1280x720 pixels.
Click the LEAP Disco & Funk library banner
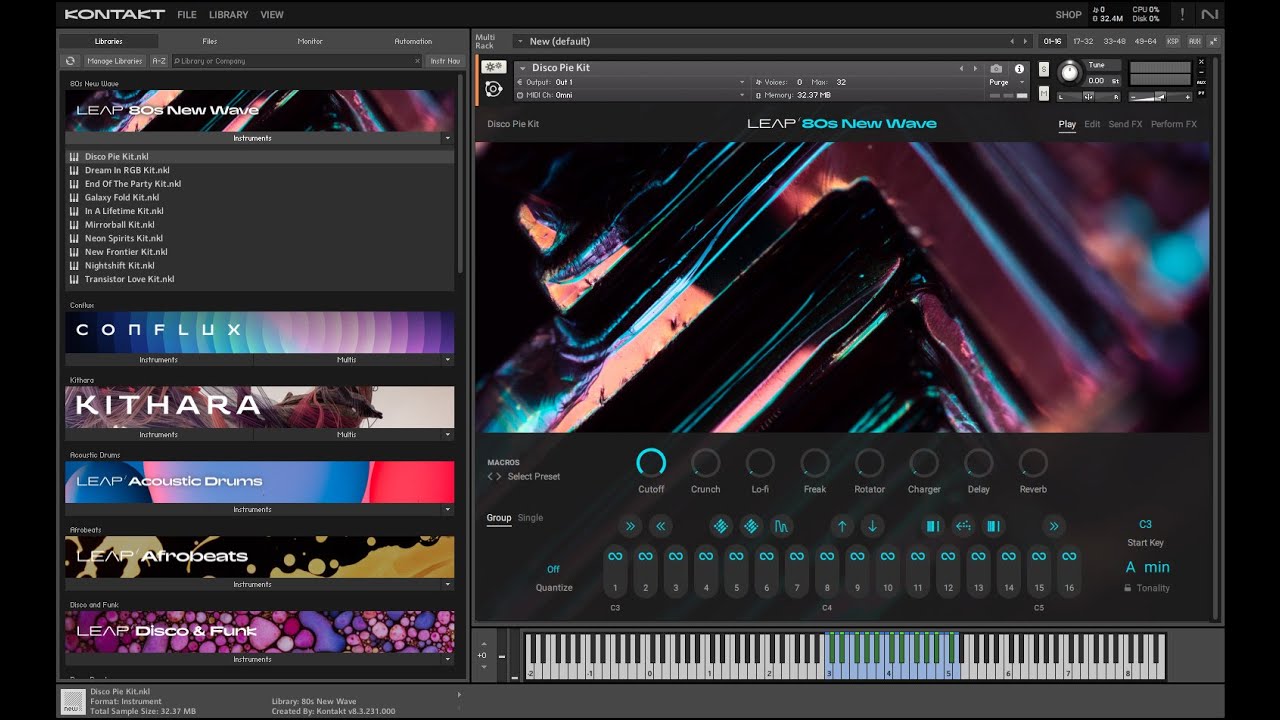(x=260, y=631)
